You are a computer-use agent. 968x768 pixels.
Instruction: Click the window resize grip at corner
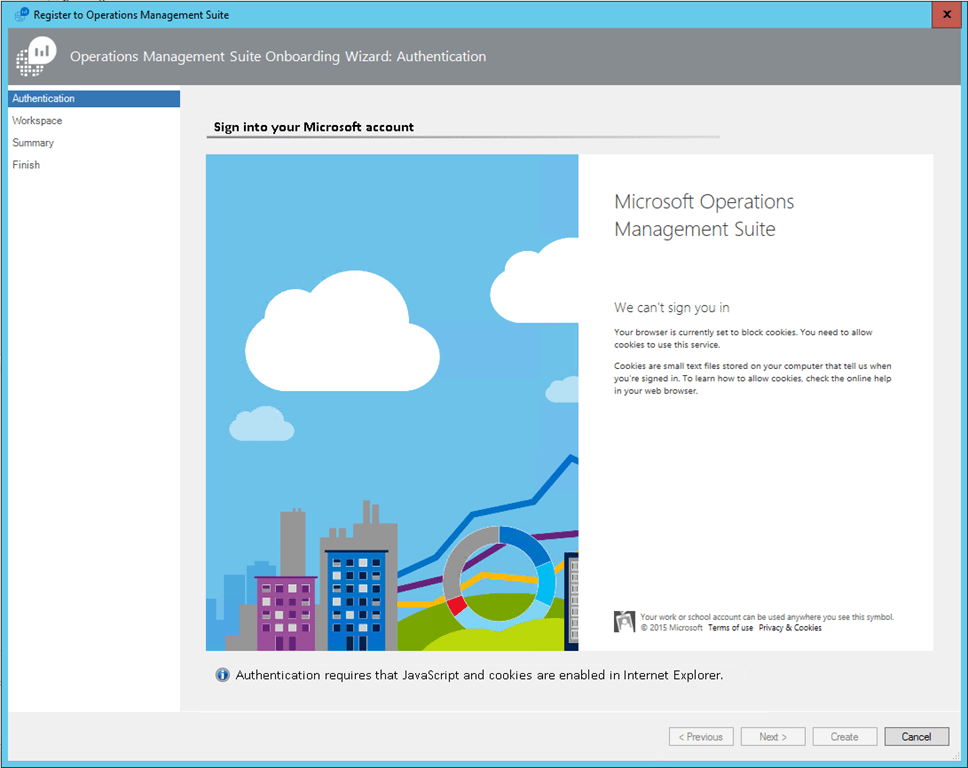pos(956,756)
